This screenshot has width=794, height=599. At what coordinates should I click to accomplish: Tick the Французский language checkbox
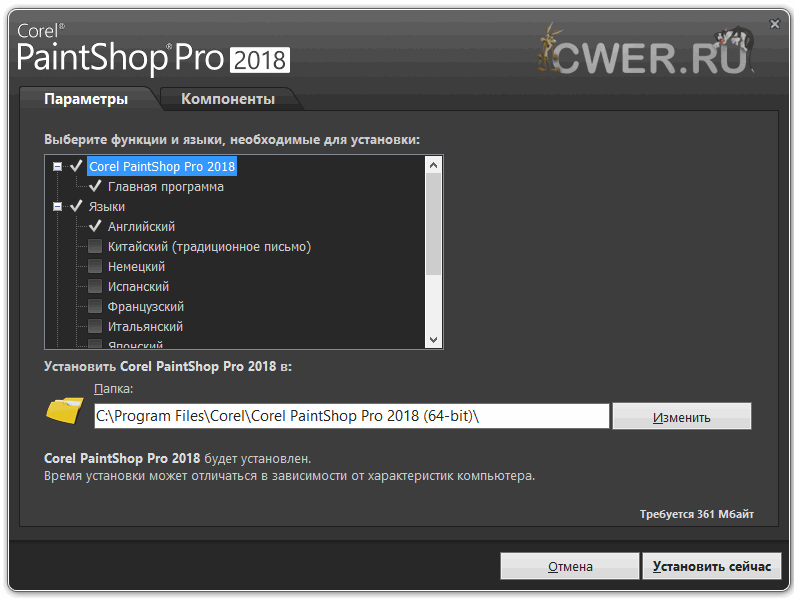pyautogui.click(x=95, y=306)
